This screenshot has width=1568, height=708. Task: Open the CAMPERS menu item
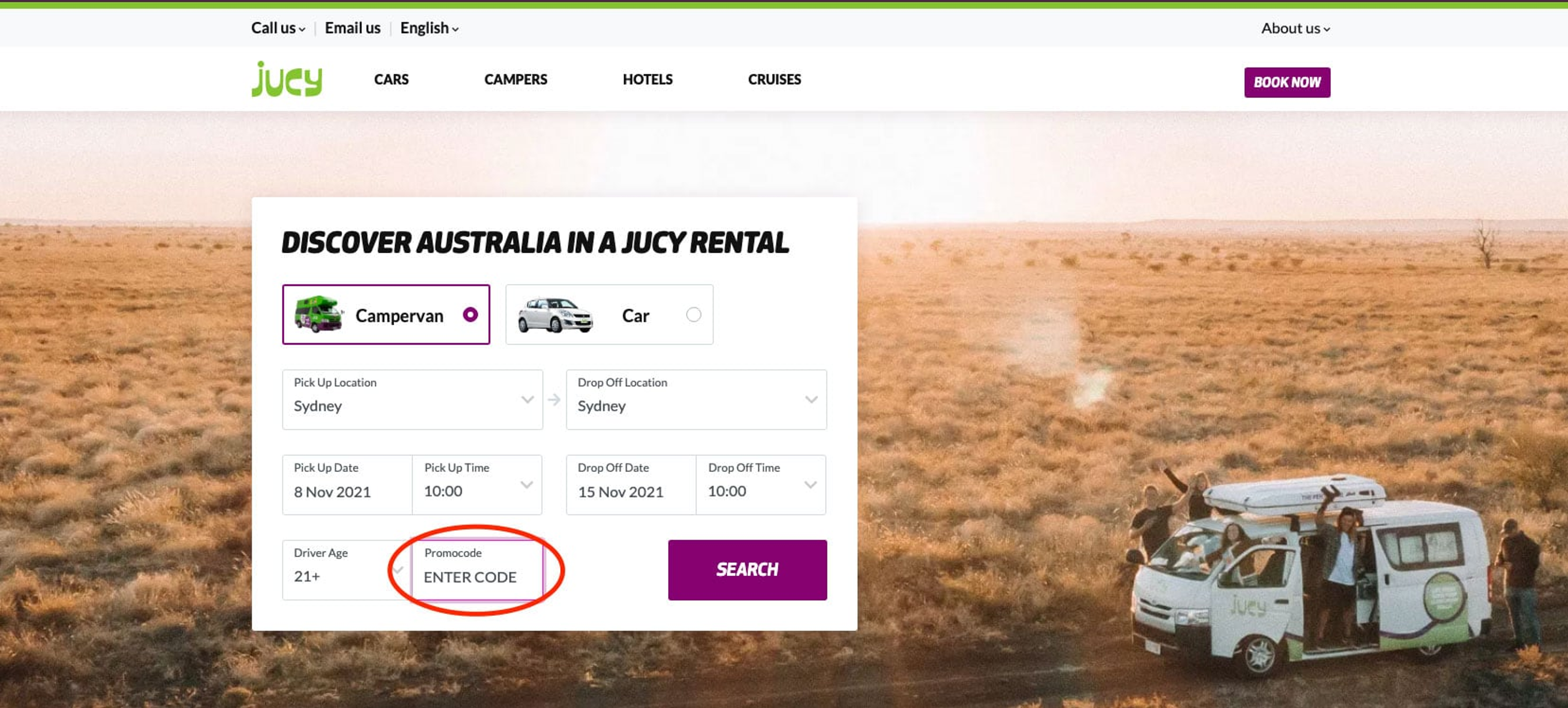(516, 80)
